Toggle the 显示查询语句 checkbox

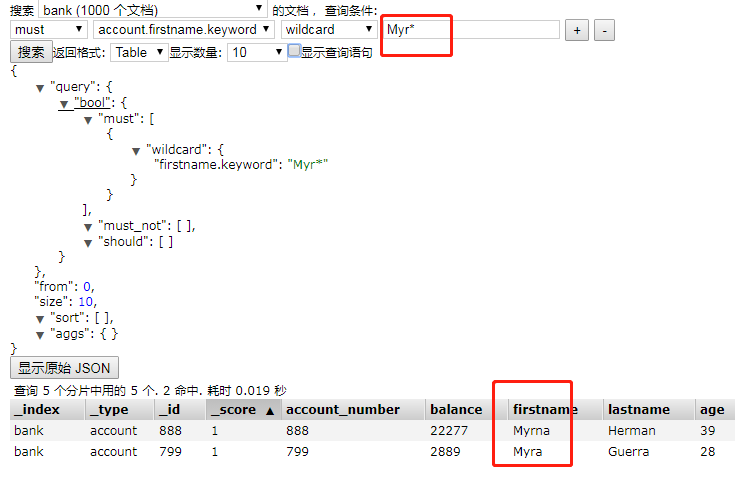pos(294,51)
